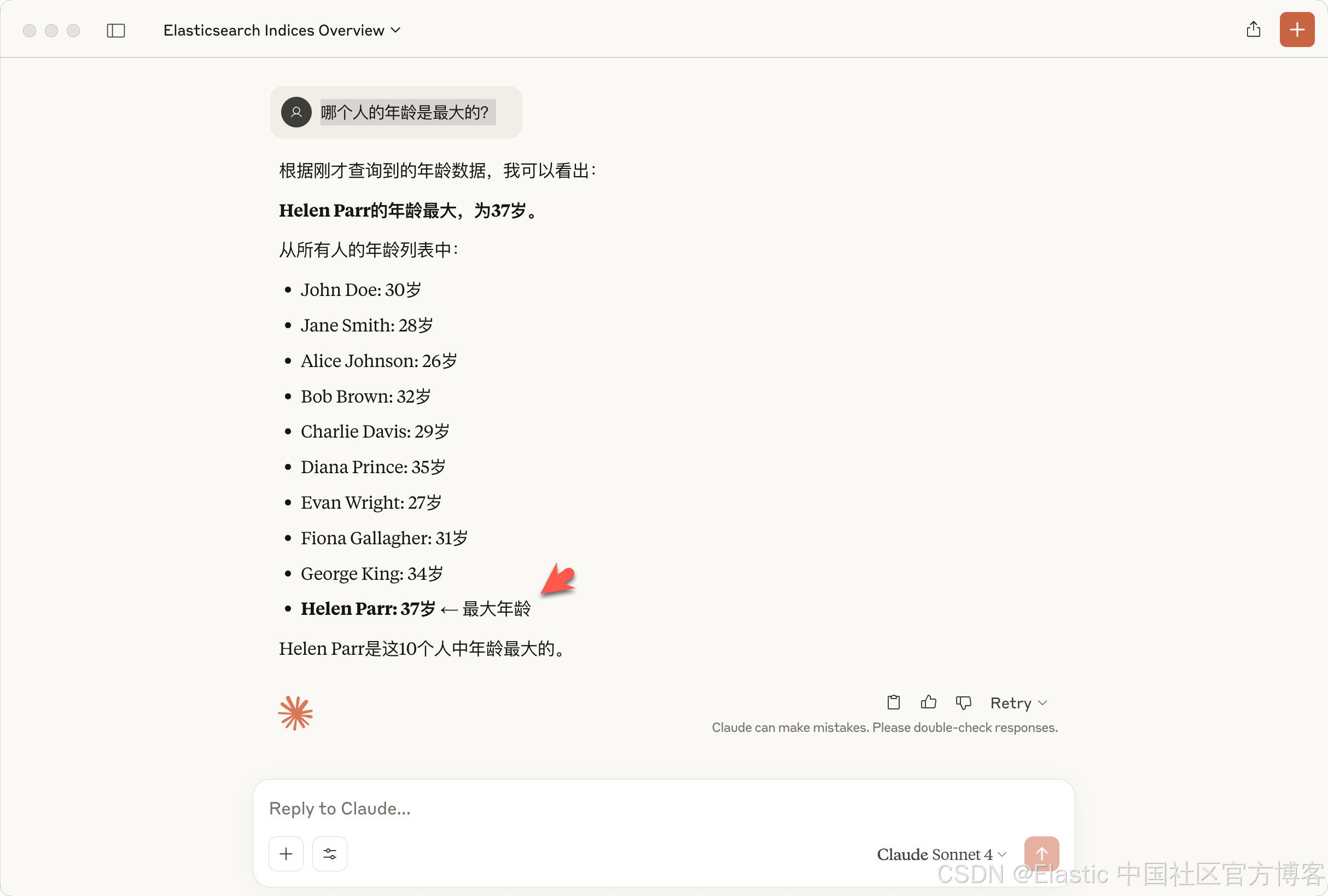Give thumbs up to the response
Screen dimensions: 1328x896
coord(929,702)
